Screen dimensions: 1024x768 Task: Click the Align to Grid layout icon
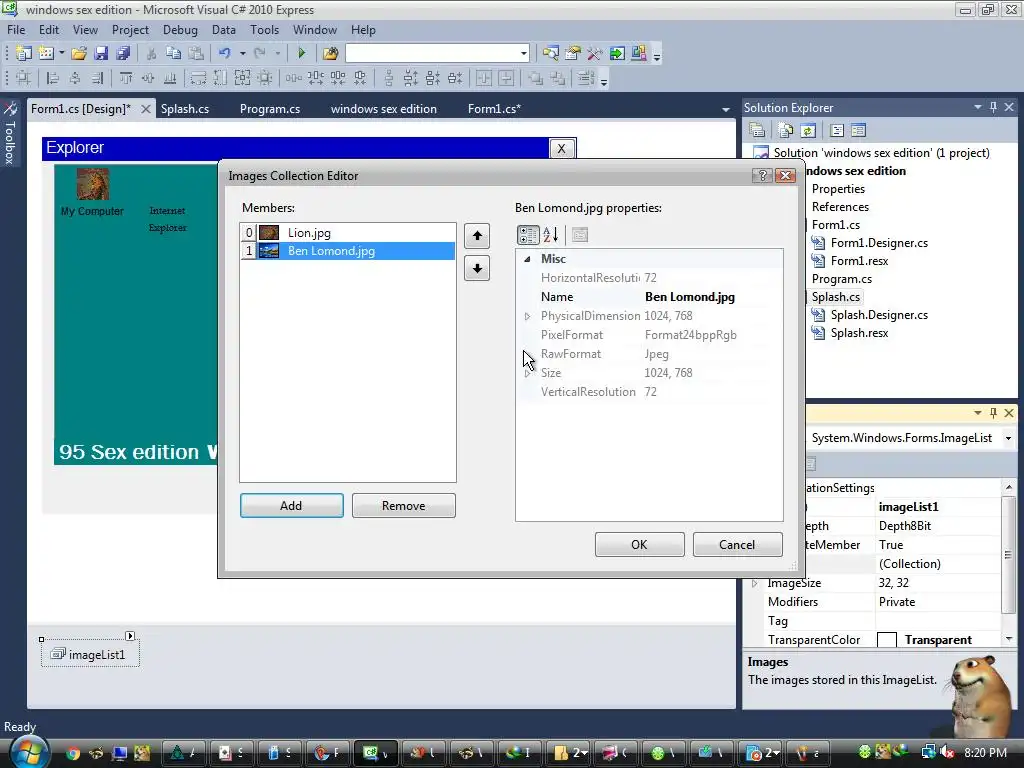(x=24, y=79)
